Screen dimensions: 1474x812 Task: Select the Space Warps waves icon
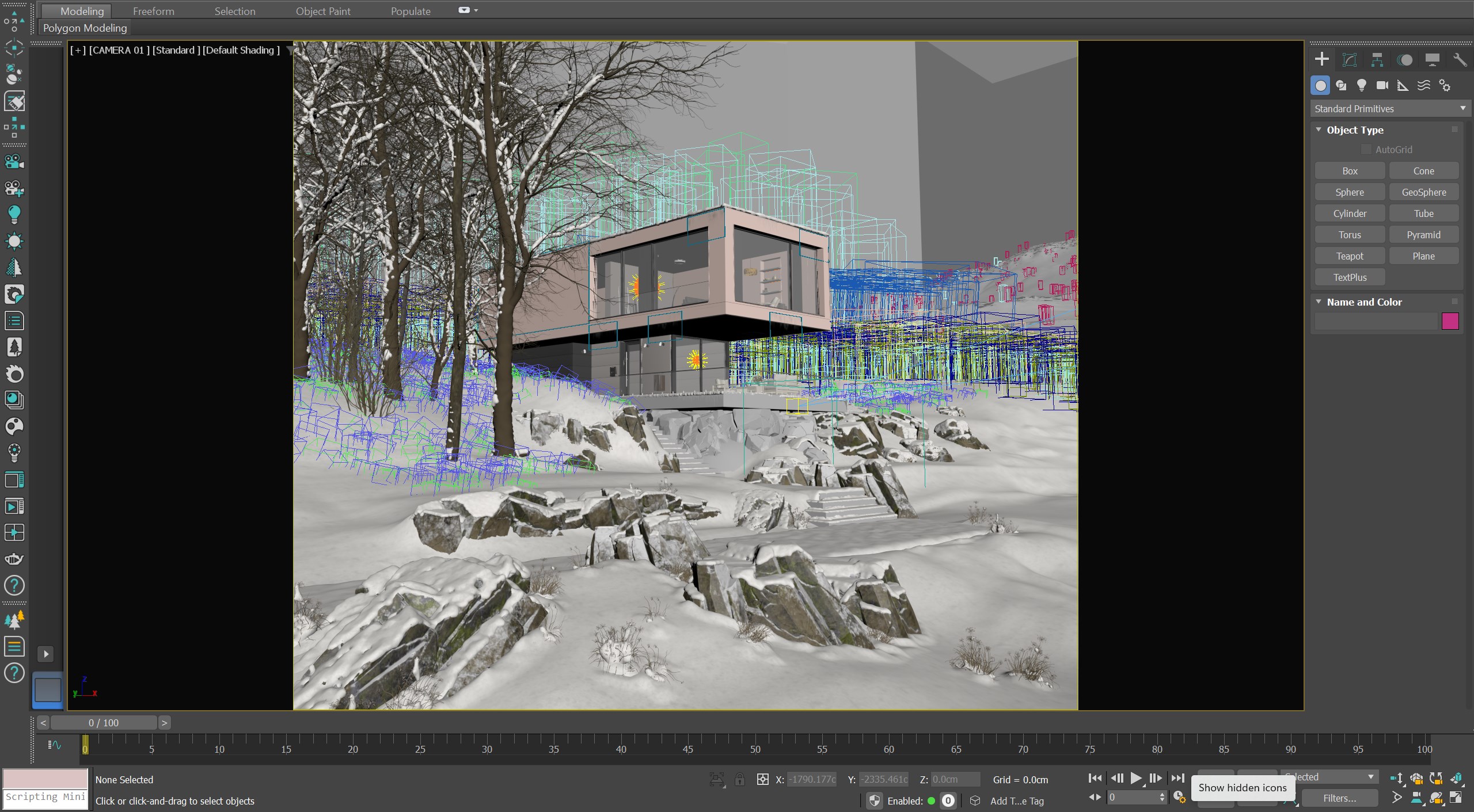[x=1423, y=86]
